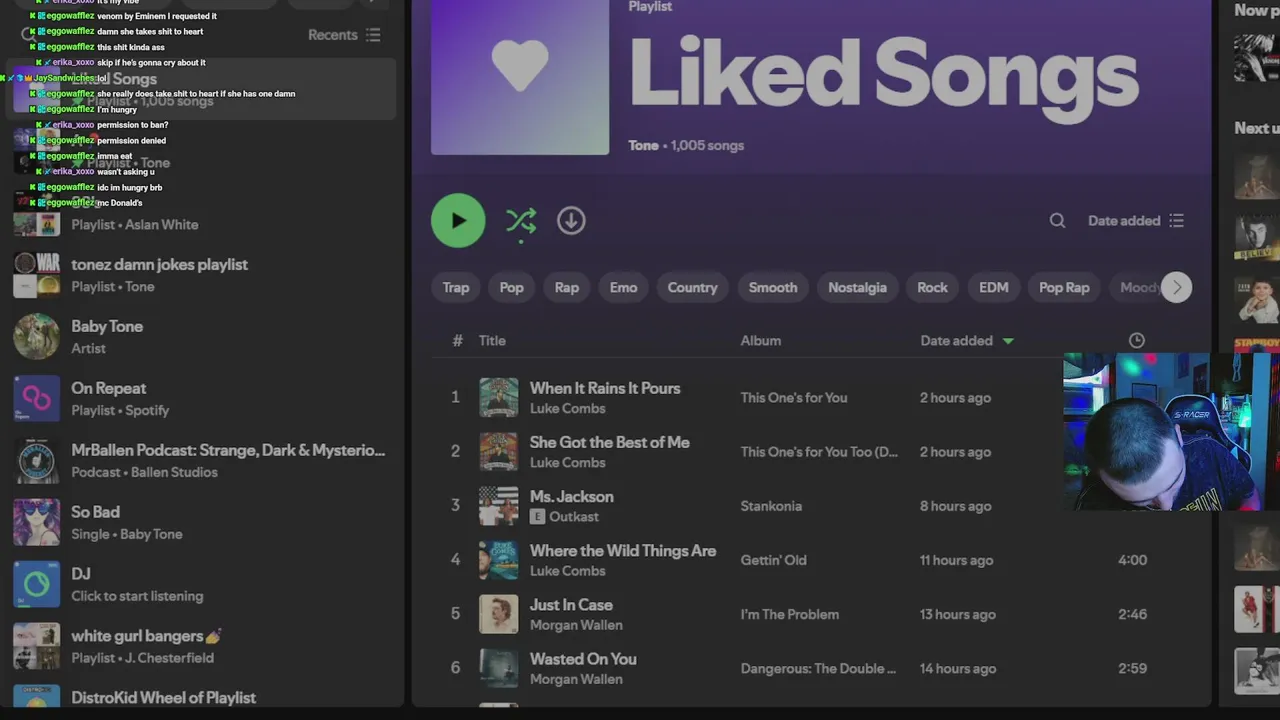Click the Baby Tone artist avatar

(x=36, y=337)
